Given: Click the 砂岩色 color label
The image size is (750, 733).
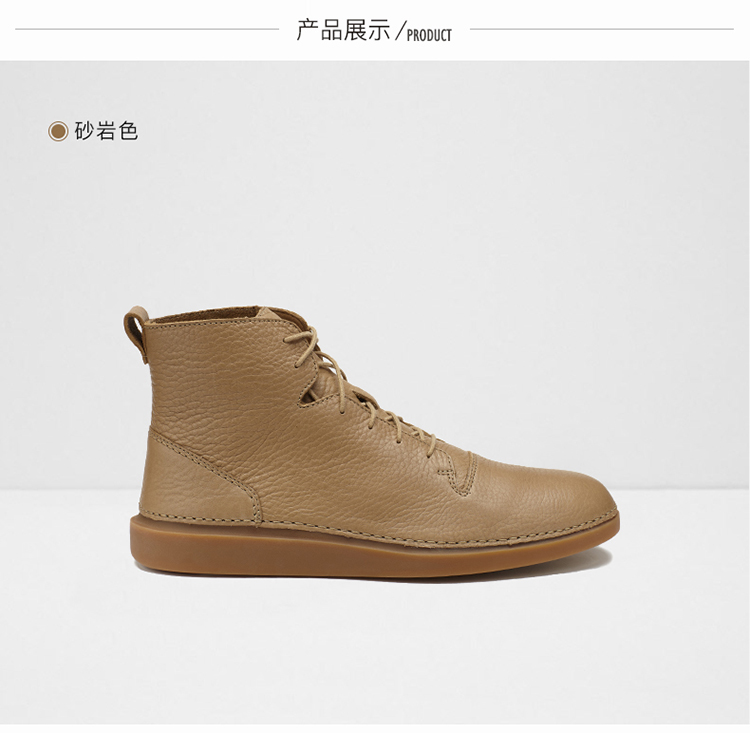Looking at the screenshot, I should (x=106, y=131).
